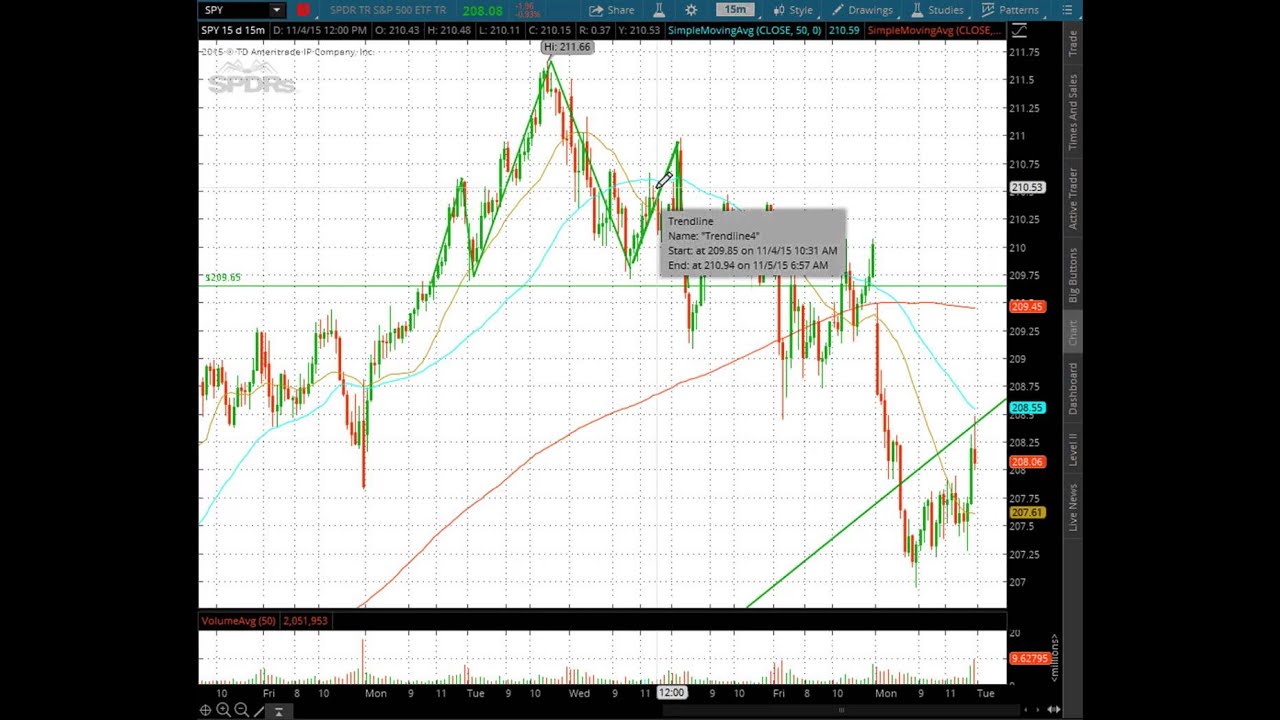Open chart settings gear icon
Screen dimensions: 1280x720
pos(691,10)
